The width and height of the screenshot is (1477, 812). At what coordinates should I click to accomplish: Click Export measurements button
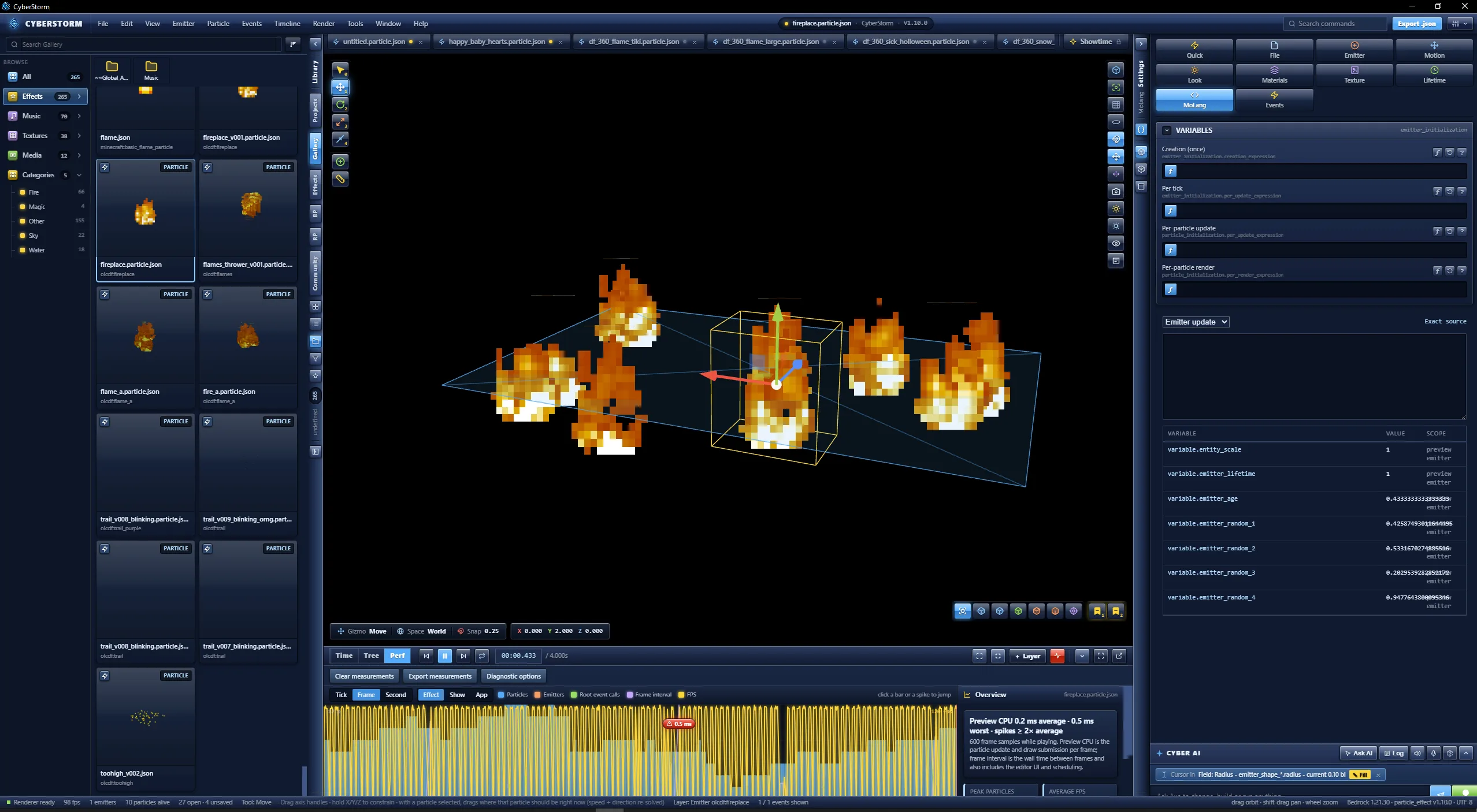click(x=440, y=676)
